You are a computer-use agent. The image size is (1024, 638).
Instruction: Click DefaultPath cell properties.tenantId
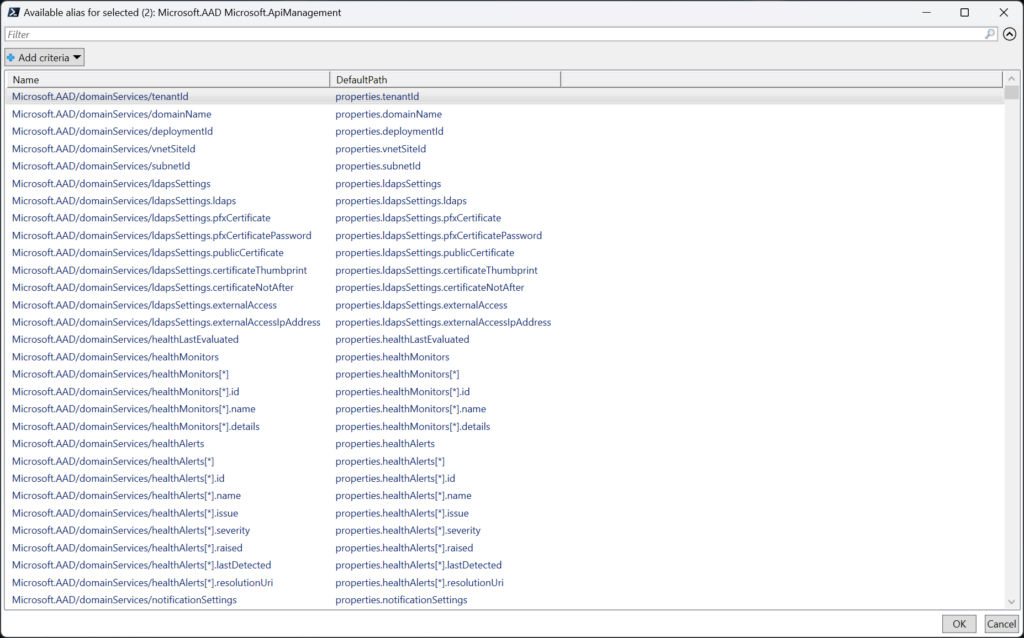click(377, 97)
